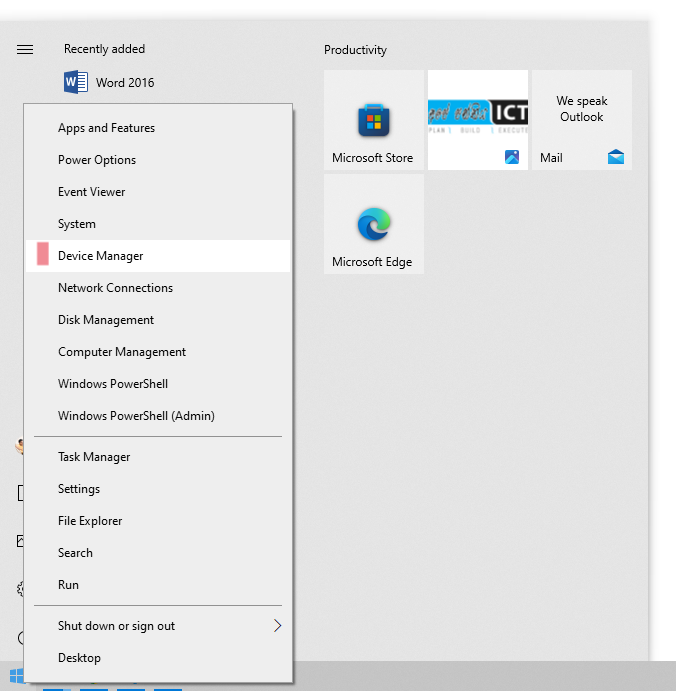
Task: Select Disk Management
Action: pyautogui.click(x=106, y=320)
